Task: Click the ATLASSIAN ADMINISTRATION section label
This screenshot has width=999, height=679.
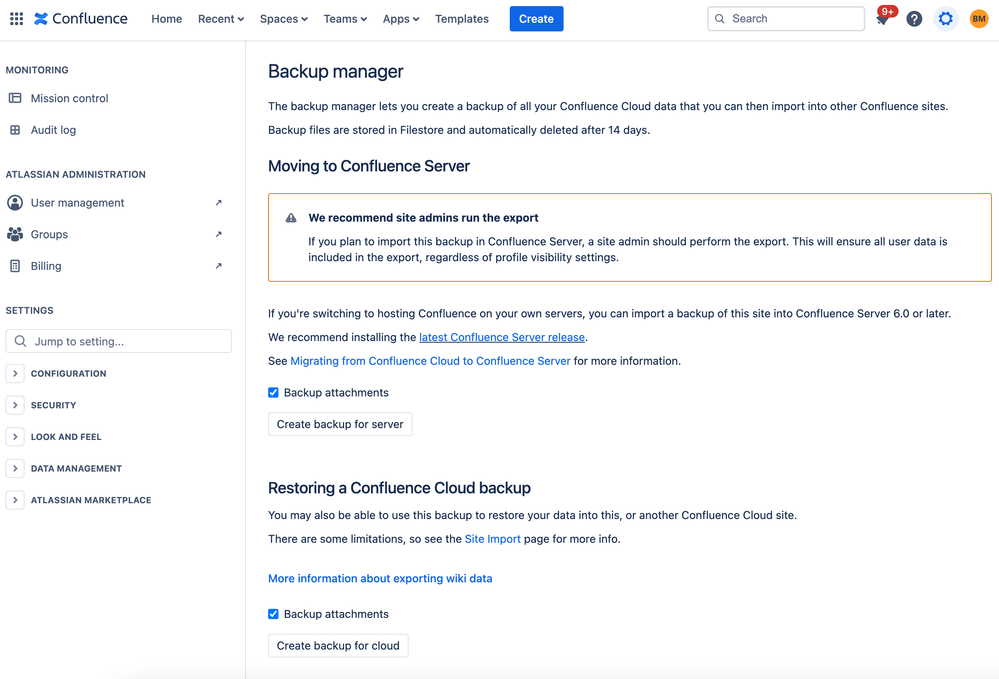Action: click(76, 175)
